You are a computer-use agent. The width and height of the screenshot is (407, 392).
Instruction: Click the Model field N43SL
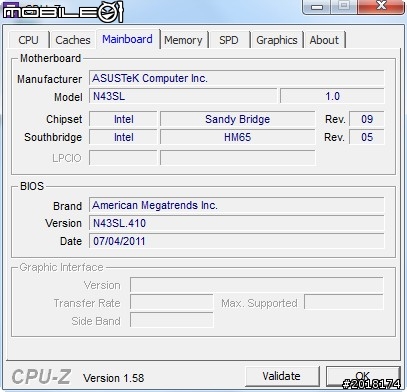(x=183, y=96)
